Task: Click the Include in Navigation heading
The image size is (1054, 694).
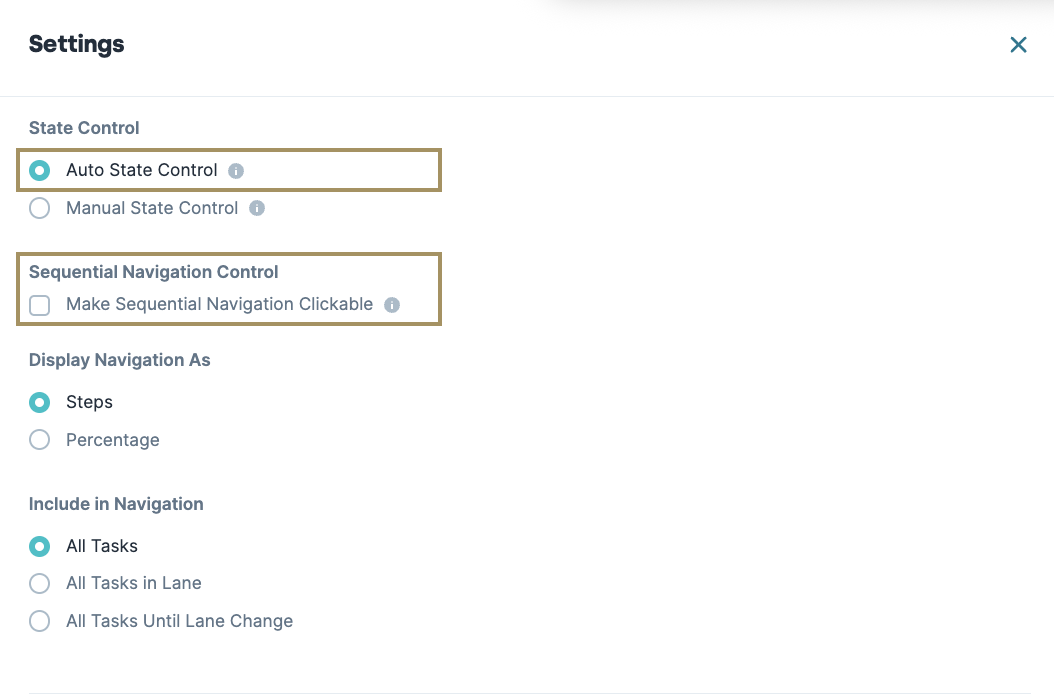Action: [116, 504]
